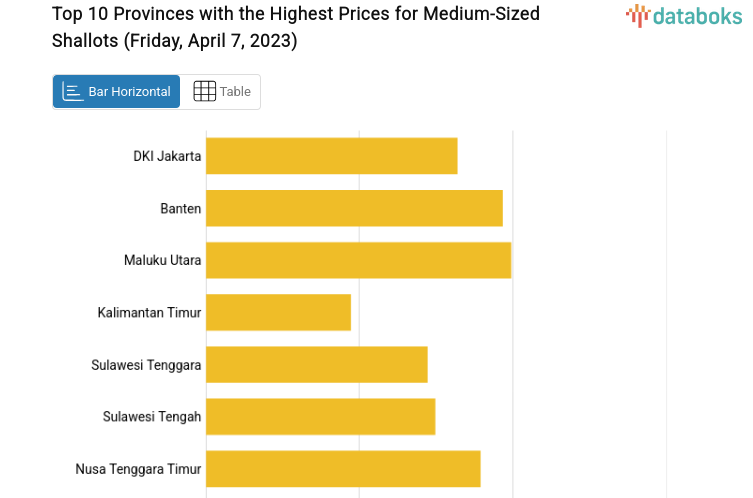
Task: Click the Banten bar
Action: 354,208
